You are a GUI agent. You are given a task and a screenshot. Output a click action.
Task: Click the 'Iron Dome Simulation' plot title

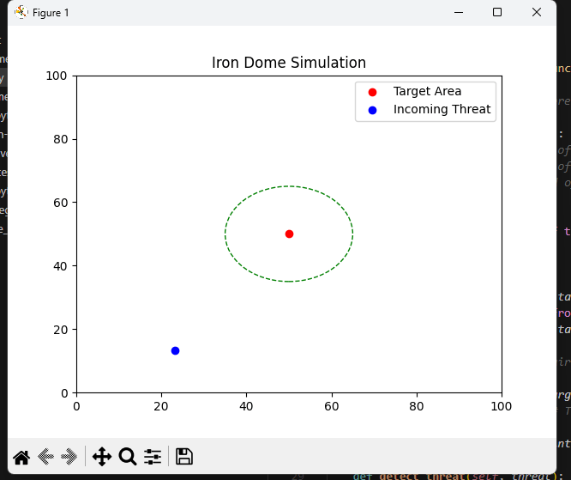(289, 63)
